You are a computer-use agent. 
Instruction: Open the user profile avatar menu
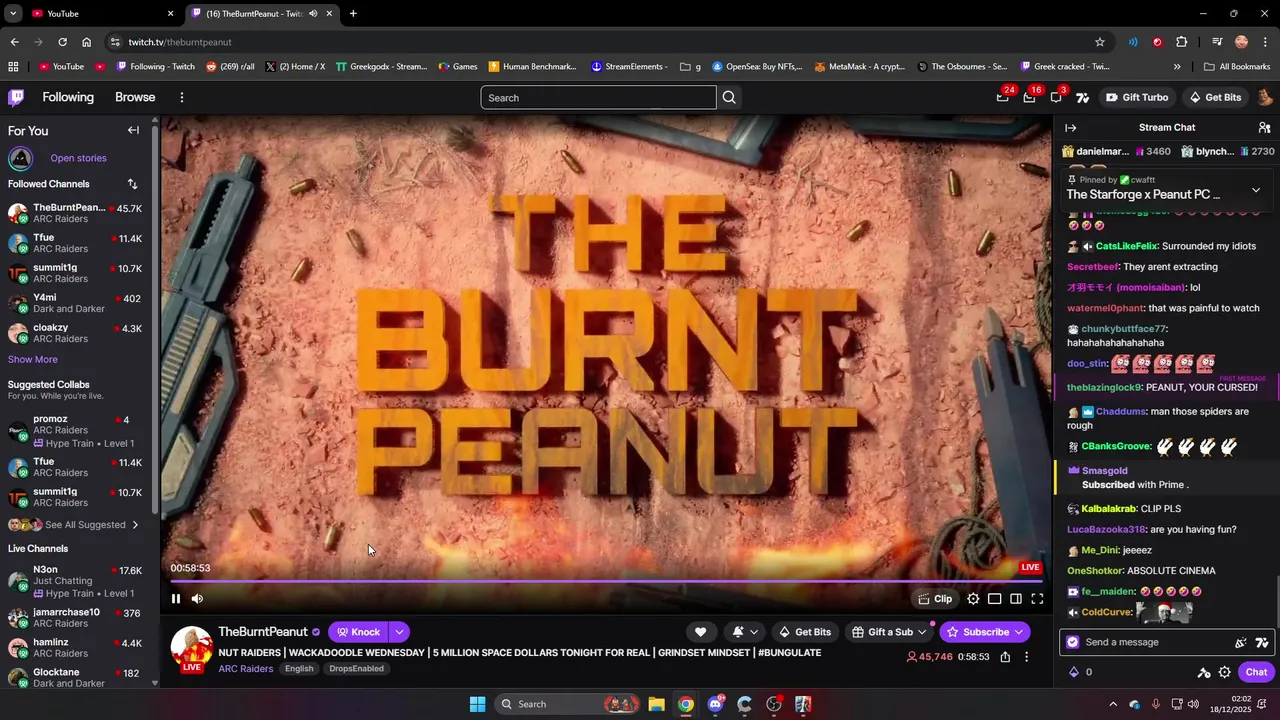tap(1264, 97)
